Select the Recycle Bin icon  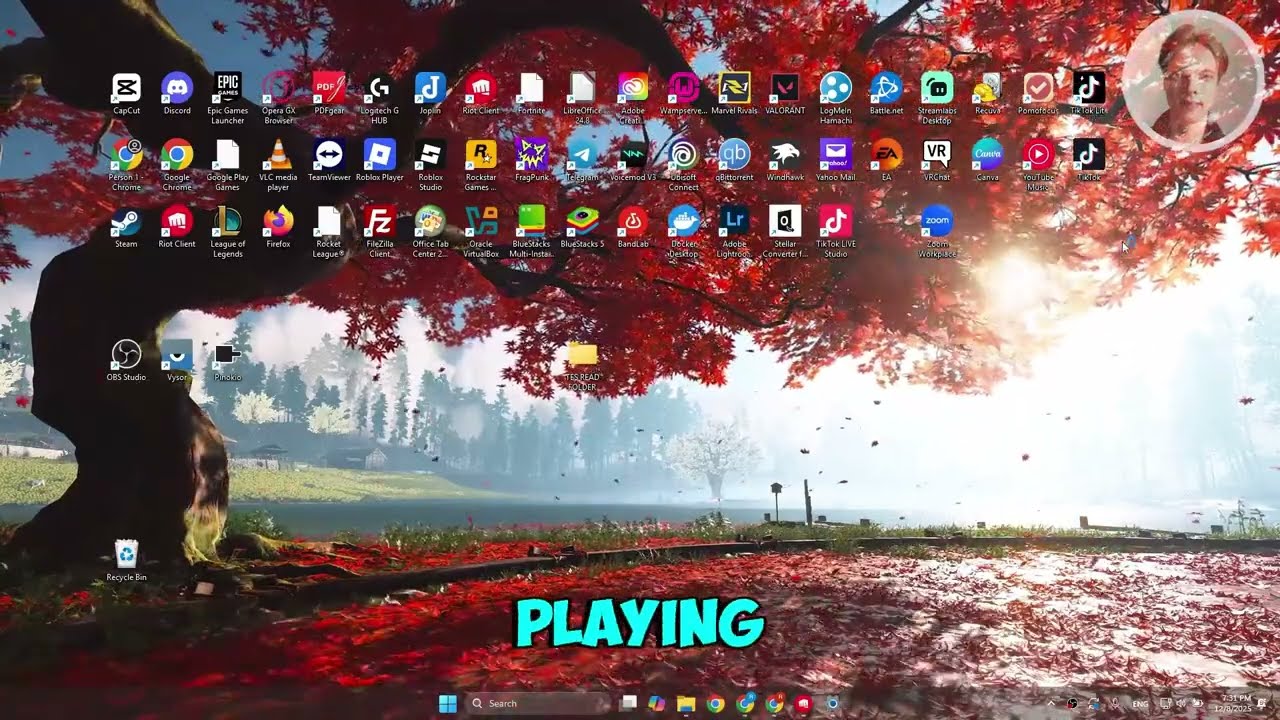click(126, 554)
